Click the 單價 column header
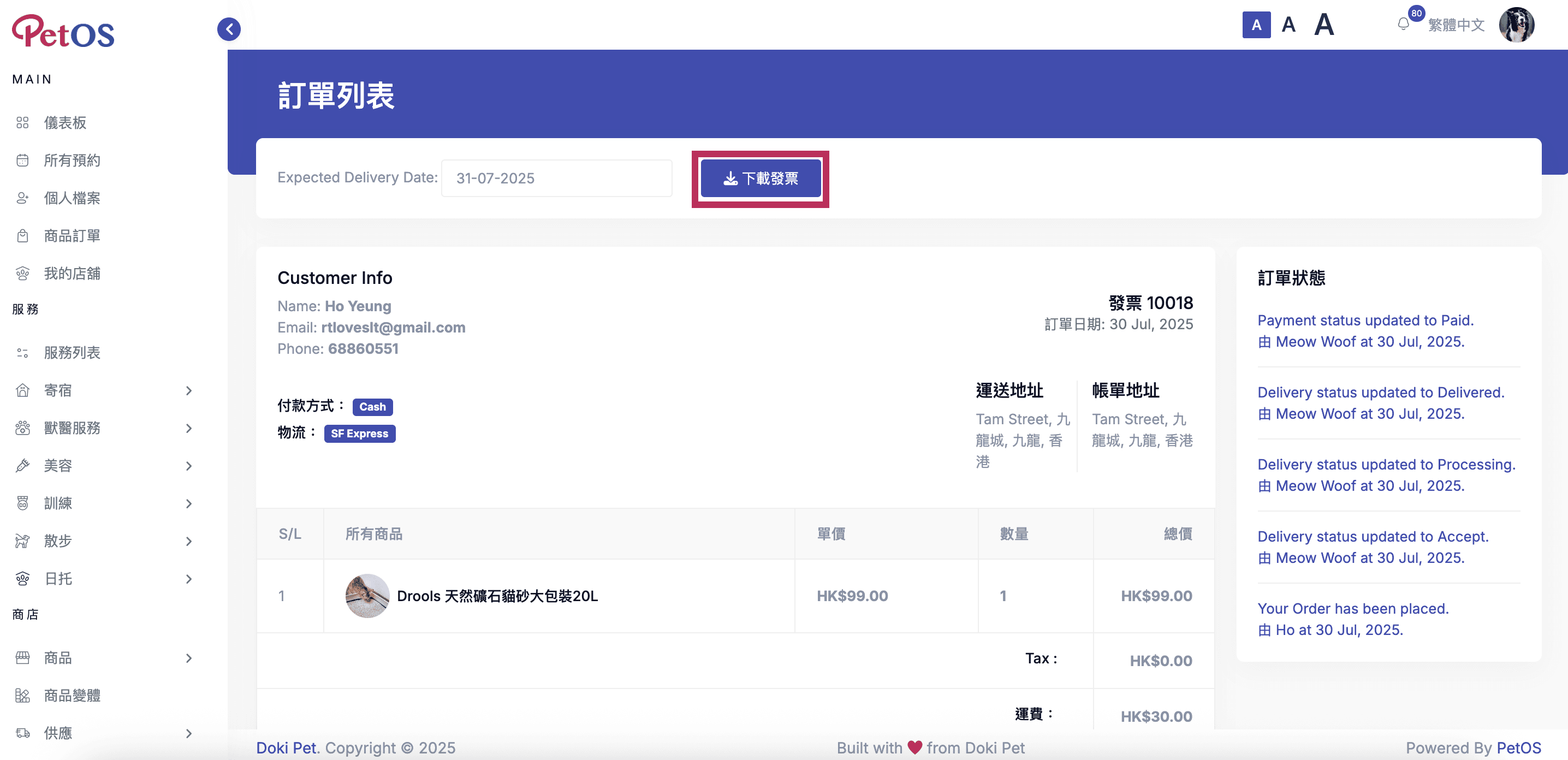The width and height of the screenshot is (1568, 760). pyautogui.click(x=831, y=535)
